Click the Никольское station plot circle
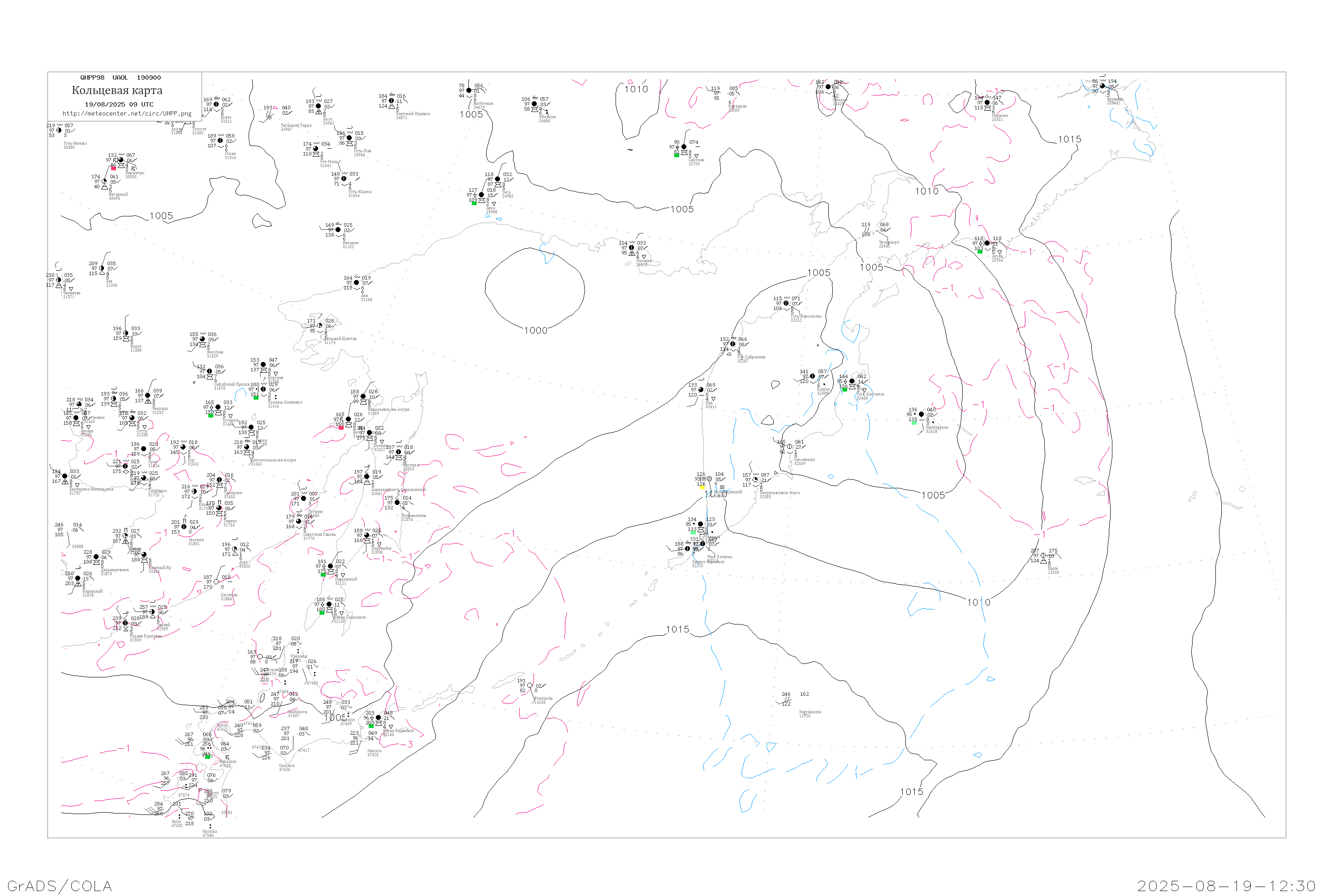 coord(921,414)
